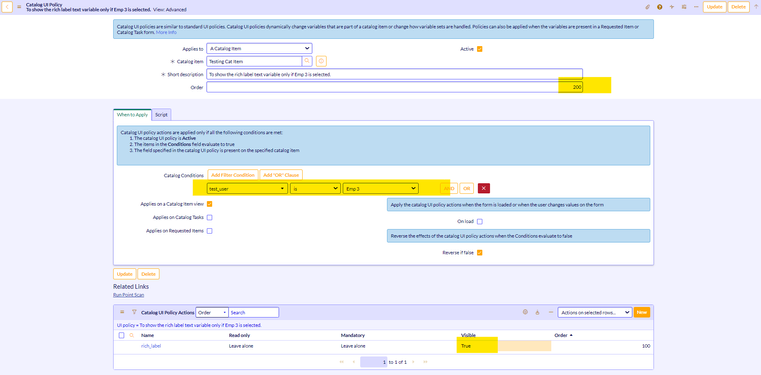
Task: Enable the On load checkbox
Action: pos(480,222)
